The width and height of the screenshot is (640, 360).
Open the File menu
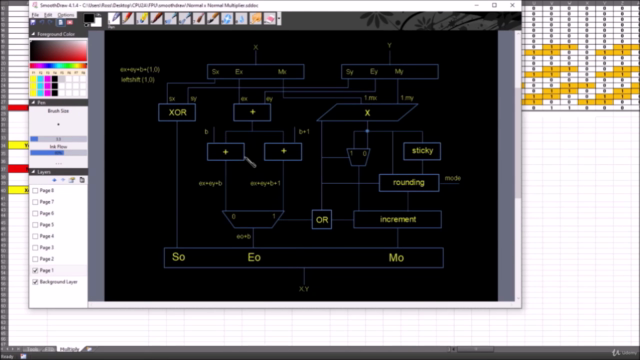pos(36,15)
